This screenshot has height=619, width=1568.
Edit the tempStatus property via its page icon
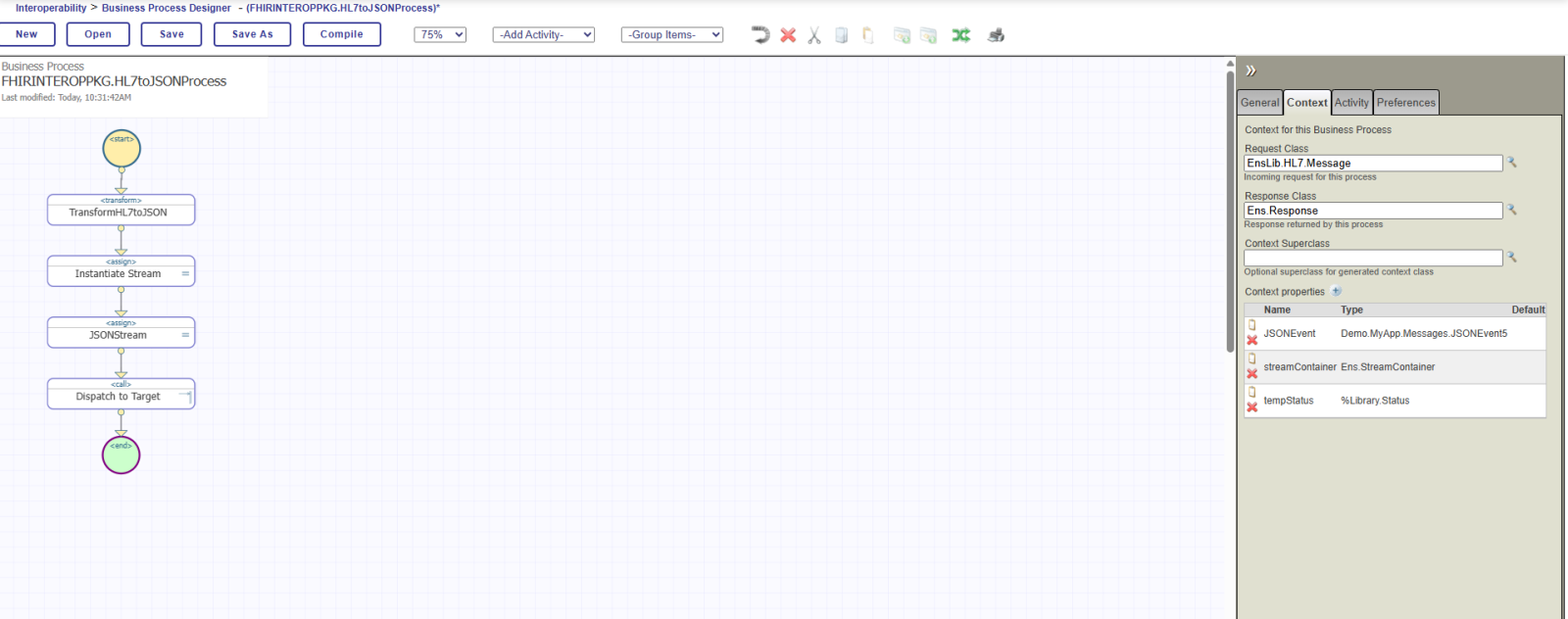[1251, 392]
